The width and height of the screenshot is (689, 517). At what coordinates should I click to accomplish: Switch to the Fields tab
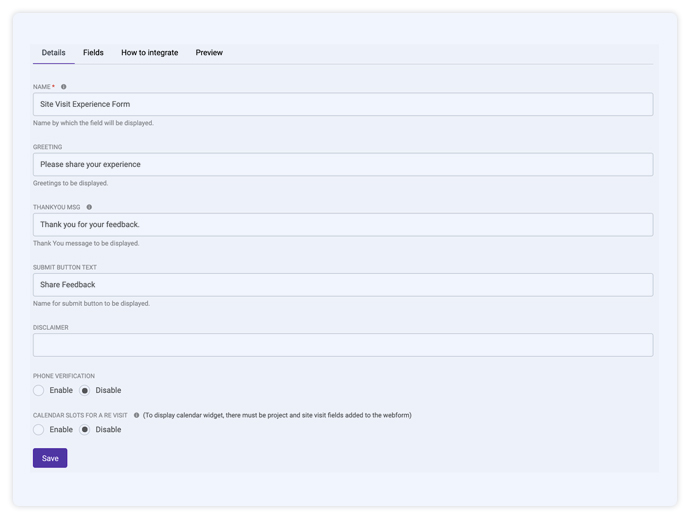pyautogui.click(x=93, y=53)
